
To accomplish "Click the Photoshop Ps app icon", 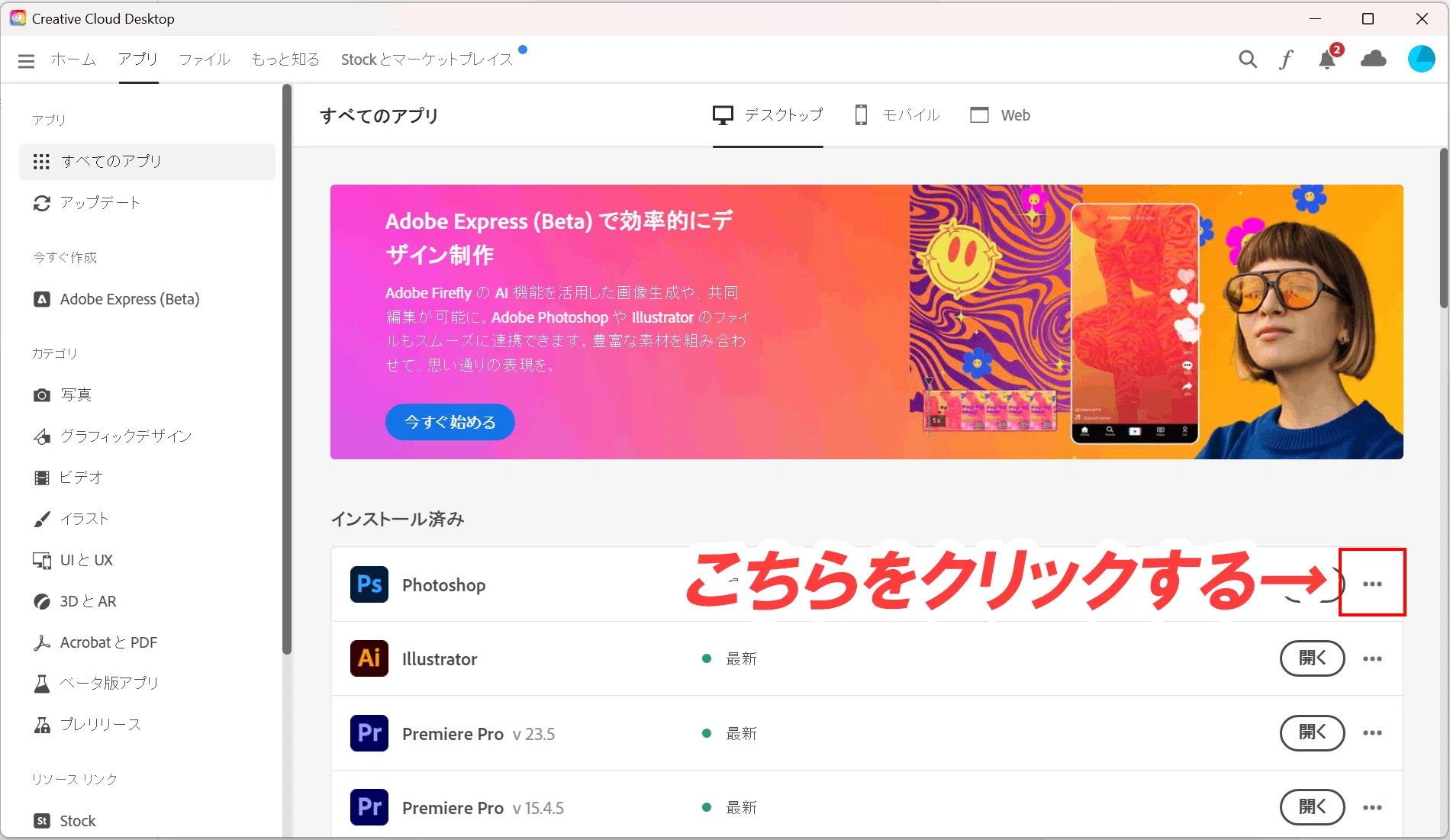I will [x=369, y=584].
